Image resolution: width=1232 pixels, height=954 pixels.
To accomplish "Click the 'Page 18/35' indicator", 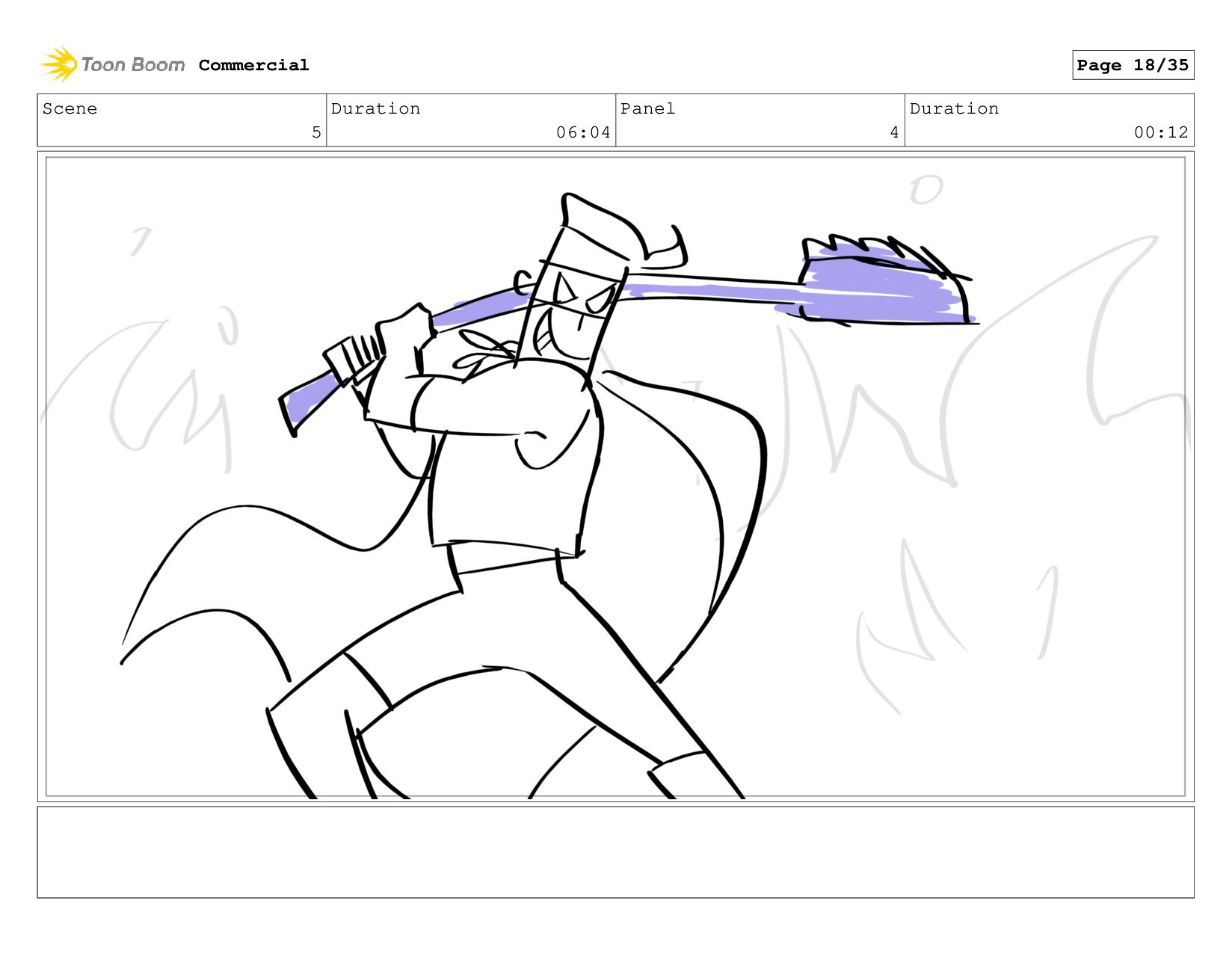I will [1133, 65].
